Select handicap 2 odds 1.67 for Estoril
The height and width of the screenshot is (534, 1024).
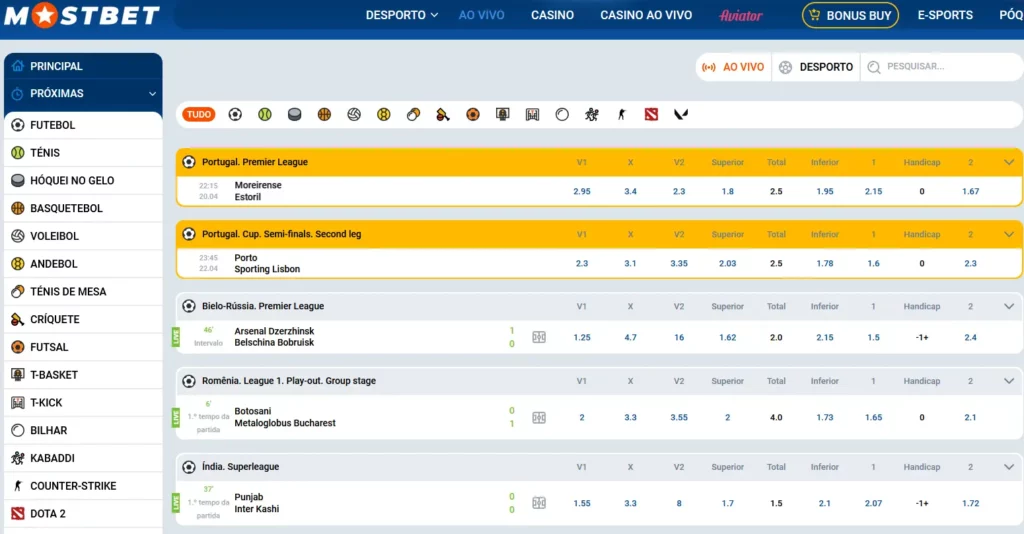(970, 192)
